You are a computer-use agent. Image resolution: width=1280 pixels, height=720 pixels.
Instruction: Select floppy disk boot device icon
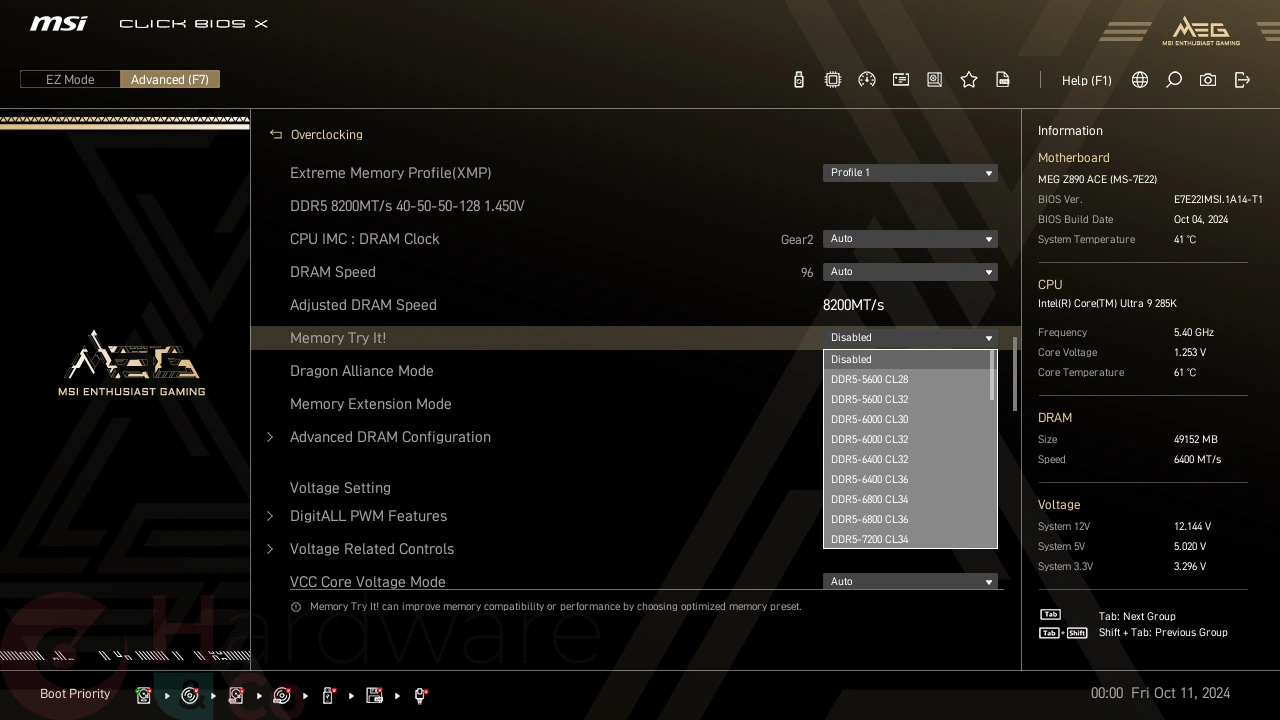tap(375, 695)
